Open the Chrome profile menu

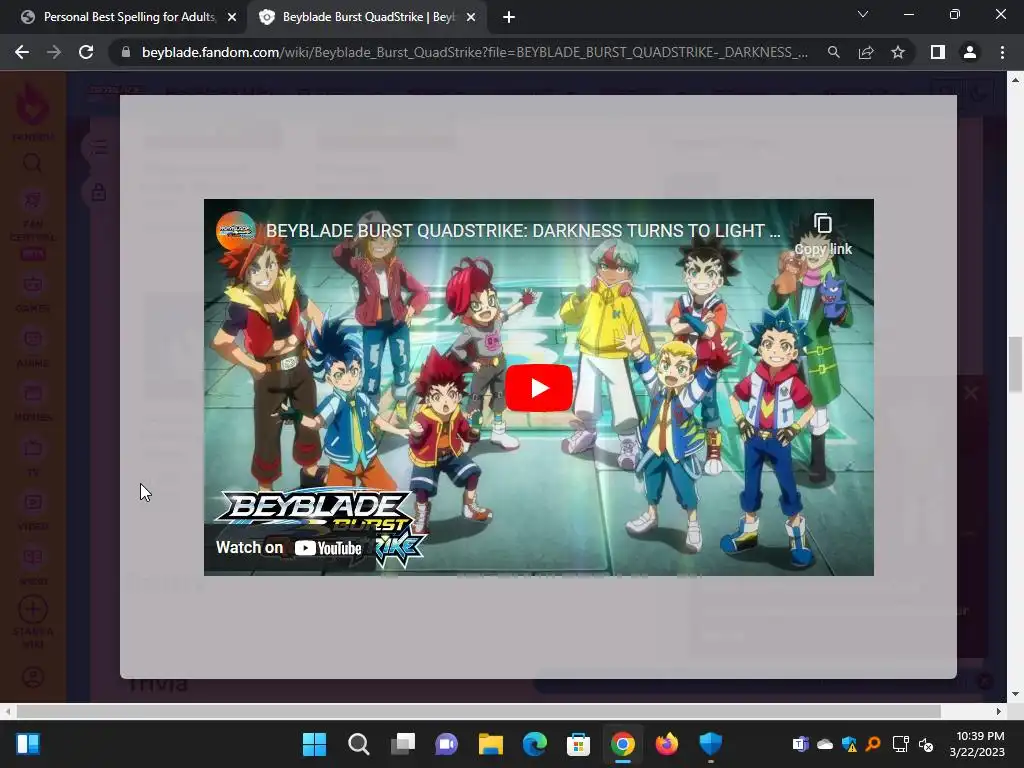pos(970,52)
